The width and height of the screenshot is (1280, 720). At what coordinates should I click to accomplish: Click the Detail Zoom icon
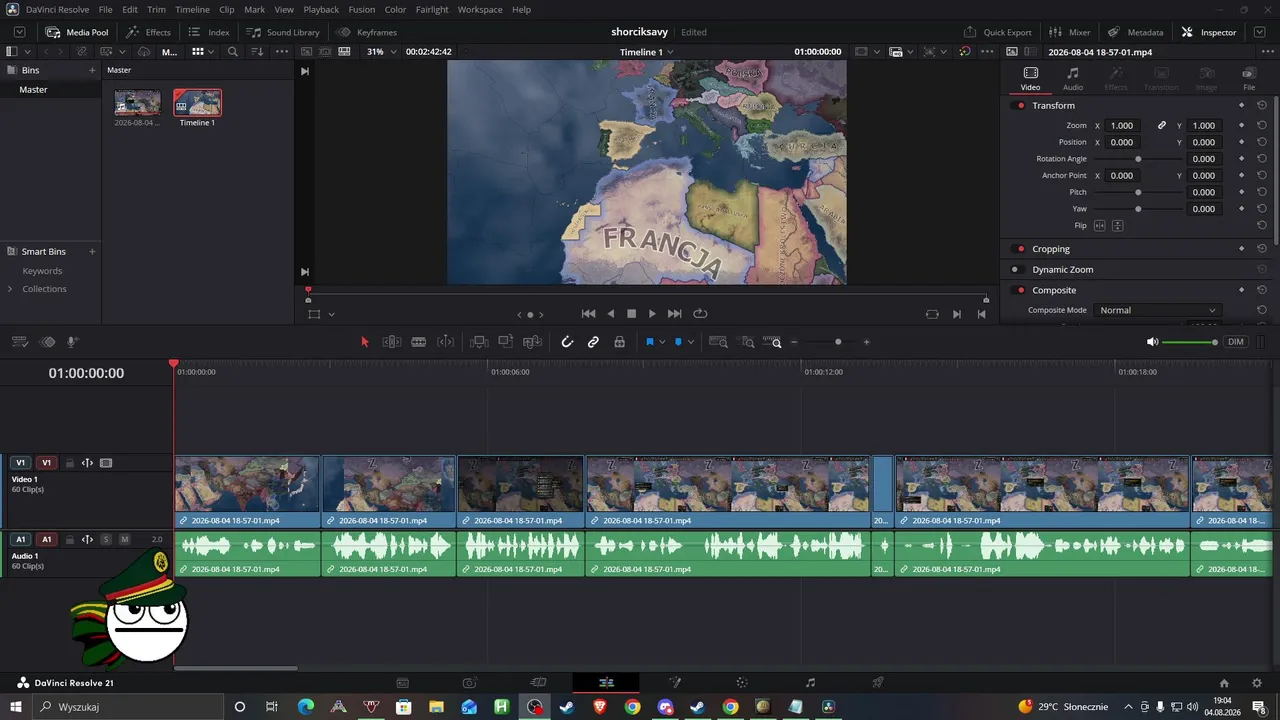[748, 342]
